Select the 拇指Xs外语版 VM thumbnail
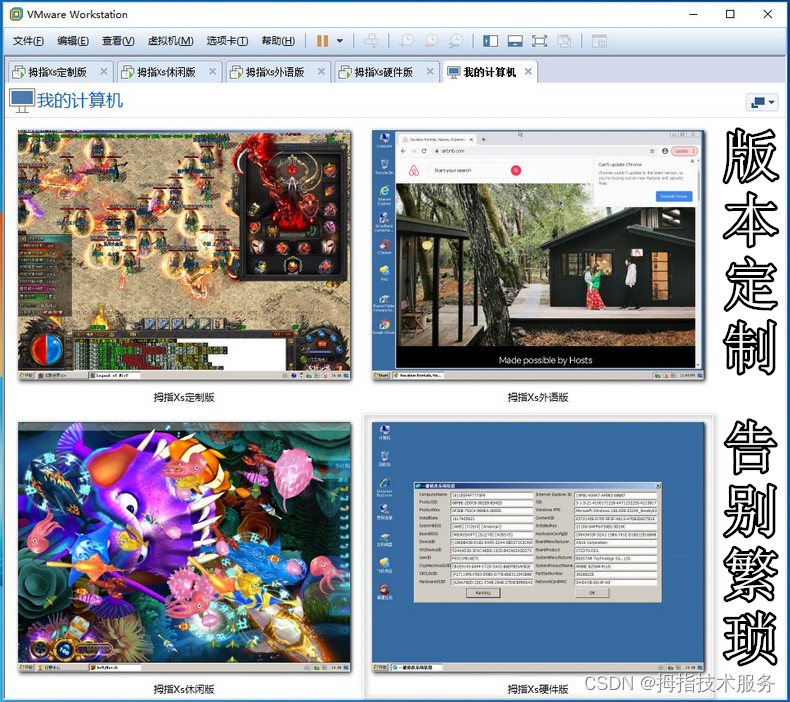Image resolution: width=790 pixels, height=702 pixels. click(x=538, y=255)
